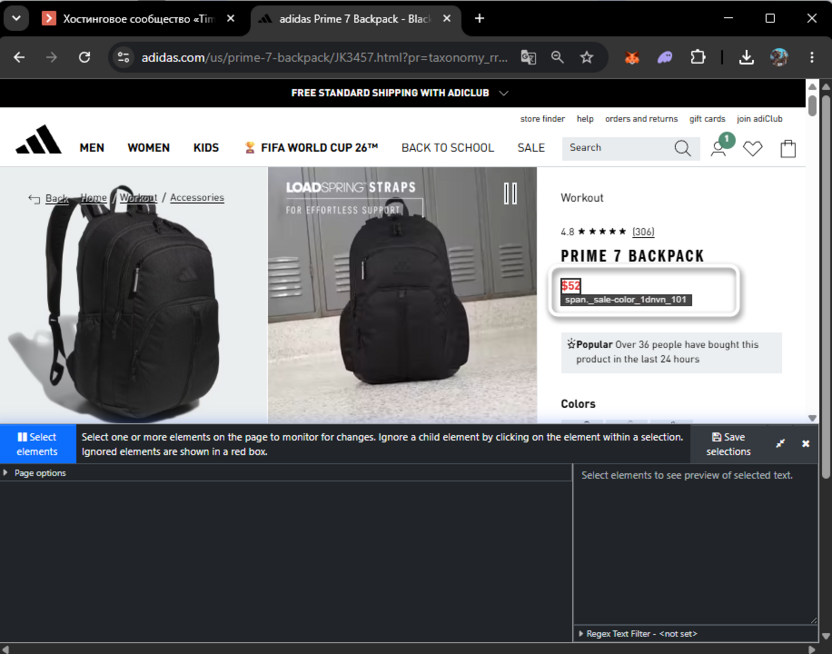The width and height of the screenshot is (832, 654).
Task: Click the translate page icon
Action: (528, 57)
